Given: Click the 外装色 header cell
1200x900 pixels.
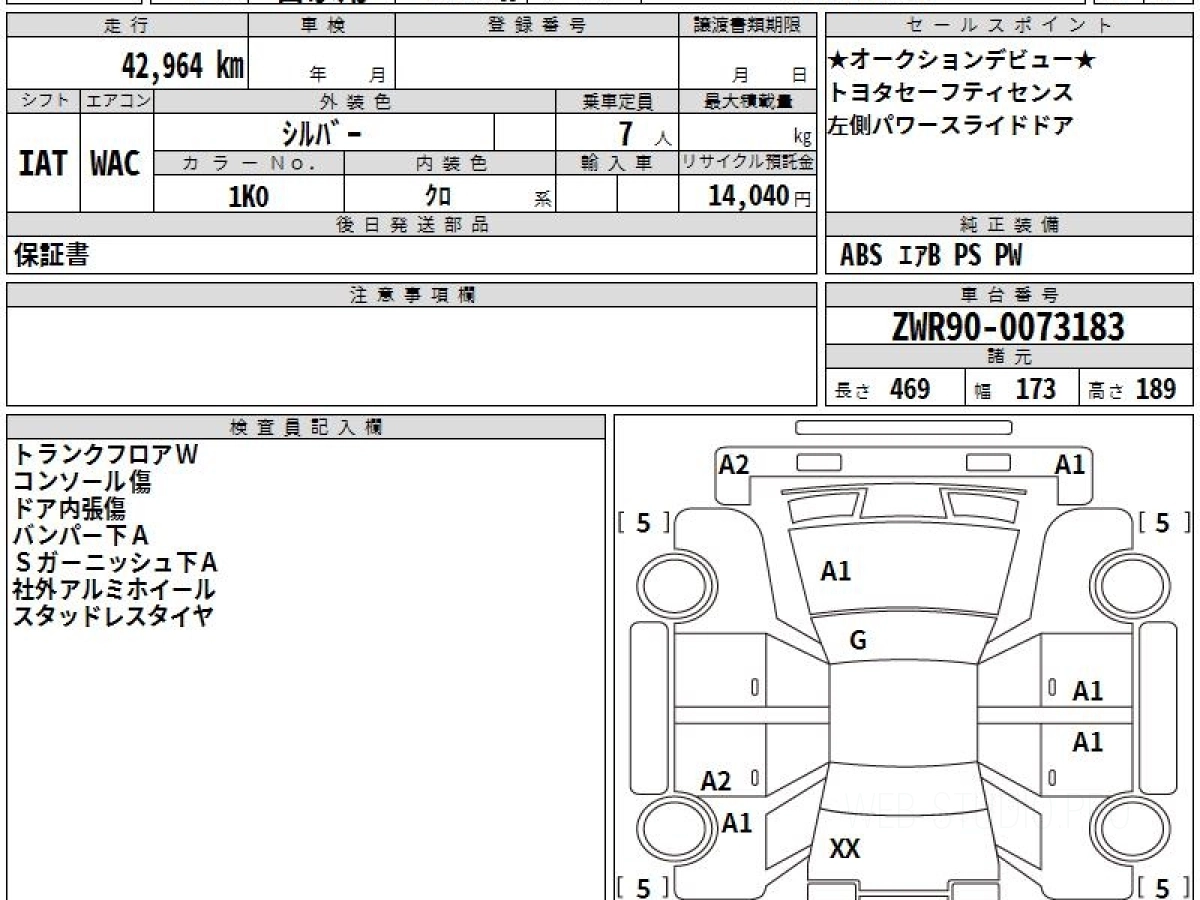Looking at the screenshot, I should pos(355,101).
